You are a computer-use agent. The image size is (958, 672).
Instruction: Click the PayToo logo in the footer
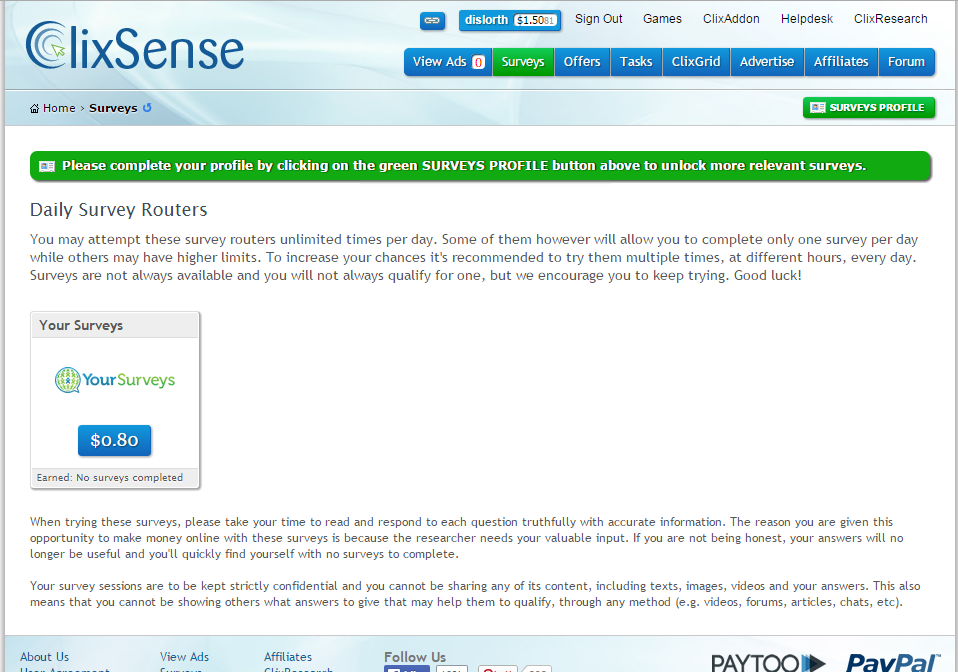click(766, 661)
